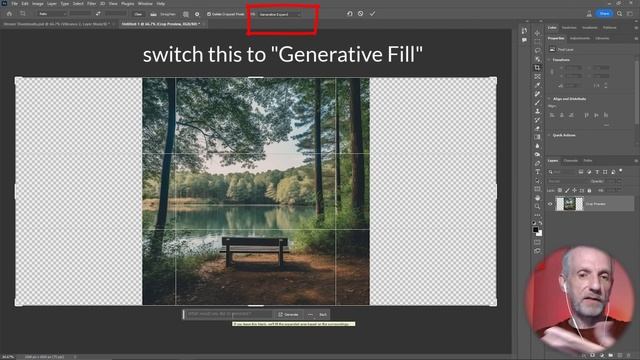Select the Path Selection tool

(537, 180)
